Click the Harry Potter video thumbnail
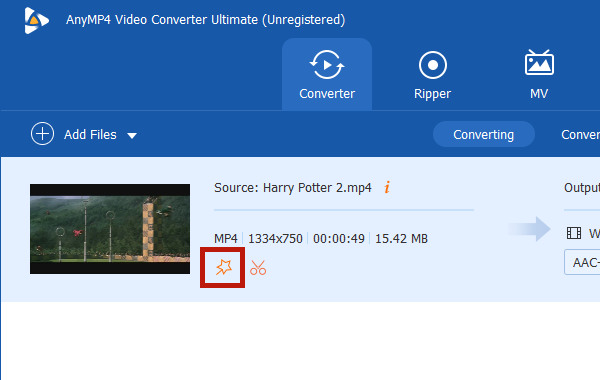 pyautogui.click(x=110, y=229)
